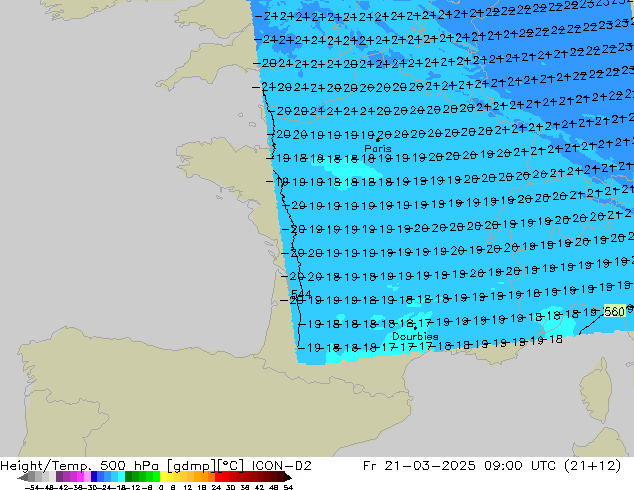This screenshot has width=634, height=490.
Task: Click the ICON-D2 model name
Action: click(x=281, y=466)
